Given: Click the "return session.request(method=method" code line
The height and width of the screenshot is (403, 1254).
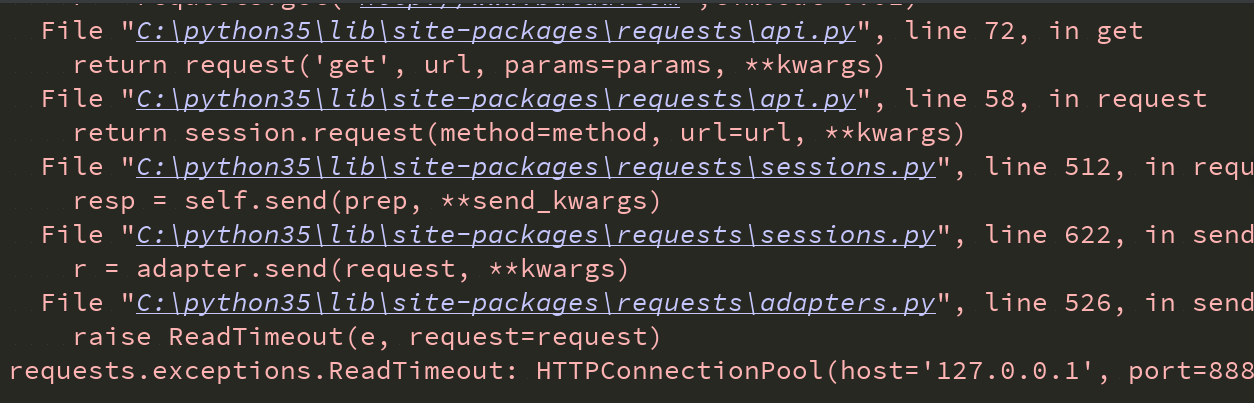Looking at the screenshot, I should pos(518,133).
